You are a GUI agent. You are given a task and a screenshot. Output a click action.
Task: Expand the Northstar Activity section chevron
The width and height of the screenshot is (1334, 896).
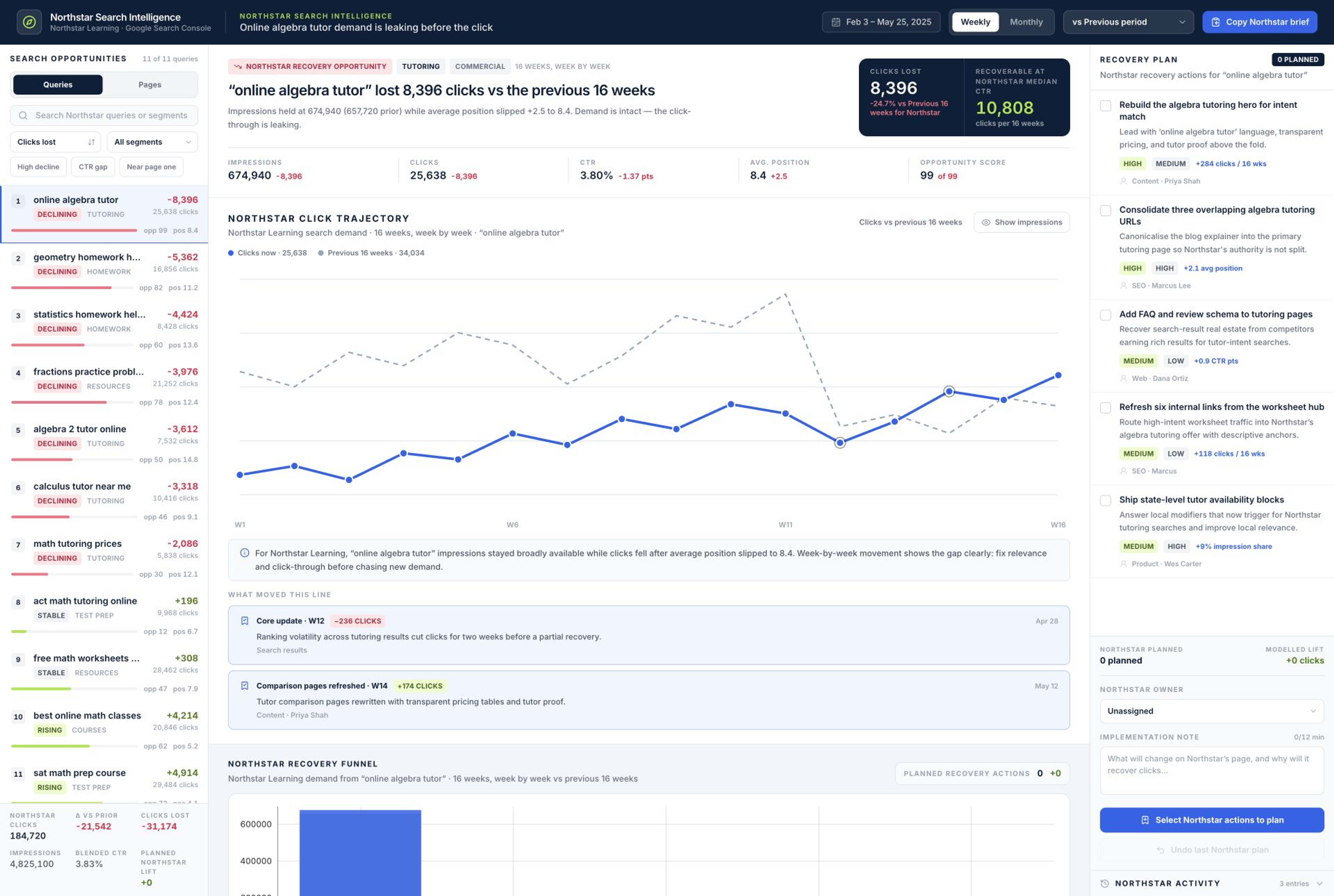coord(1319,884)
